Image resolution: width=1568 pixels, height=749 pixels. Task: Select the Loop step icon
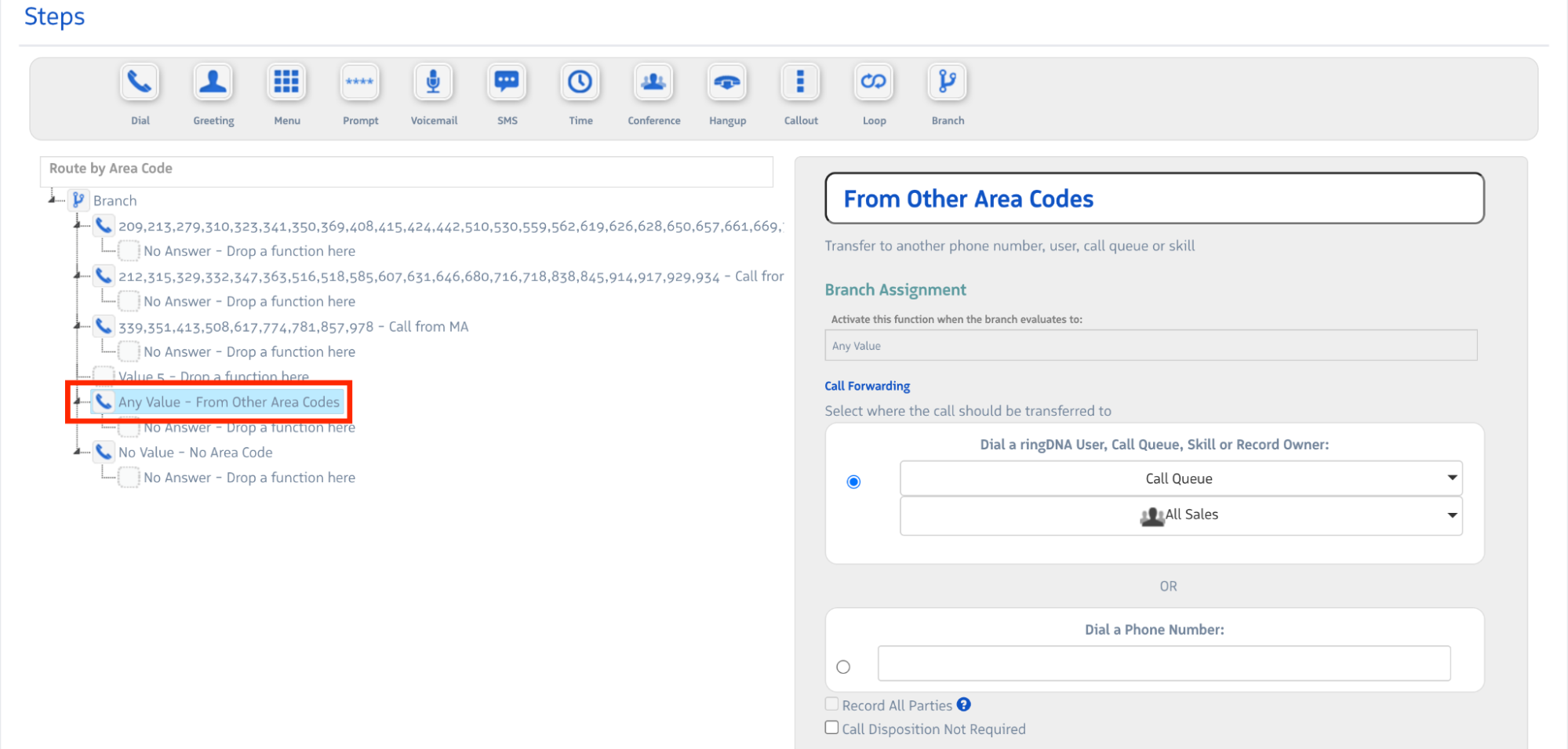pyautogui.click(x=874, y=82)
